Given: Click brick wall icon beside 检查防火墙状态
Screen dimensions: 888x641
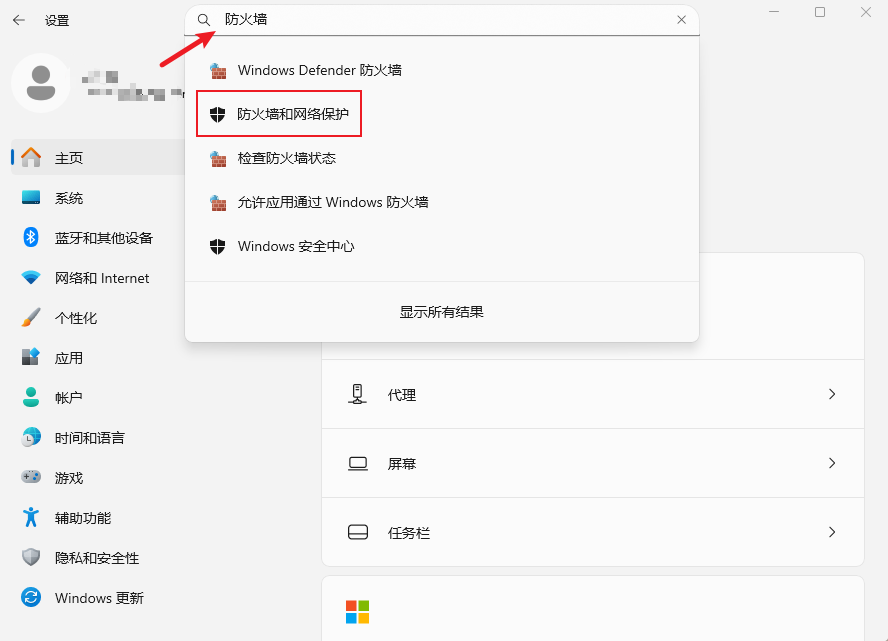Looking at the screenshot, I should pos(218,159).
